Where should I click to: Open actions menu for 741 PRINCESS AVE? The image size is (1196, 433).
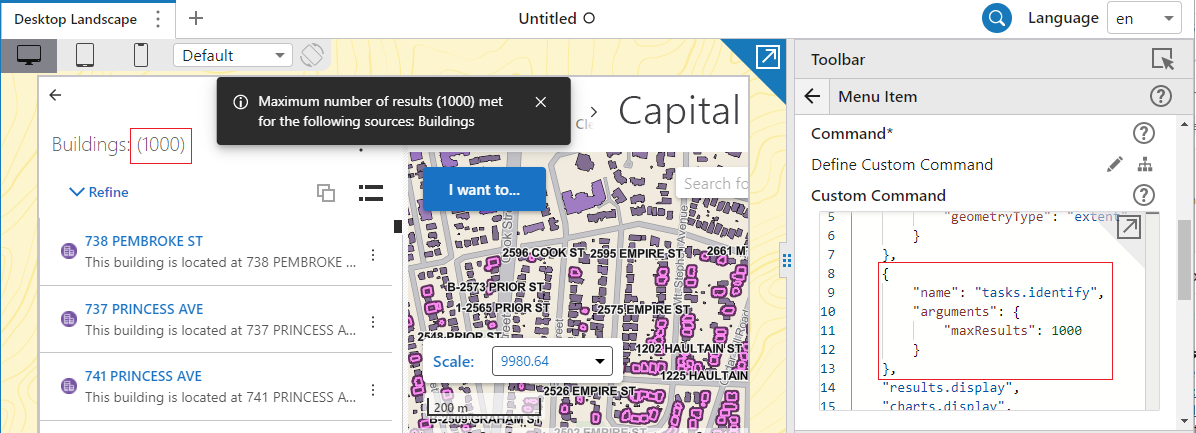(x=373, y=389)
